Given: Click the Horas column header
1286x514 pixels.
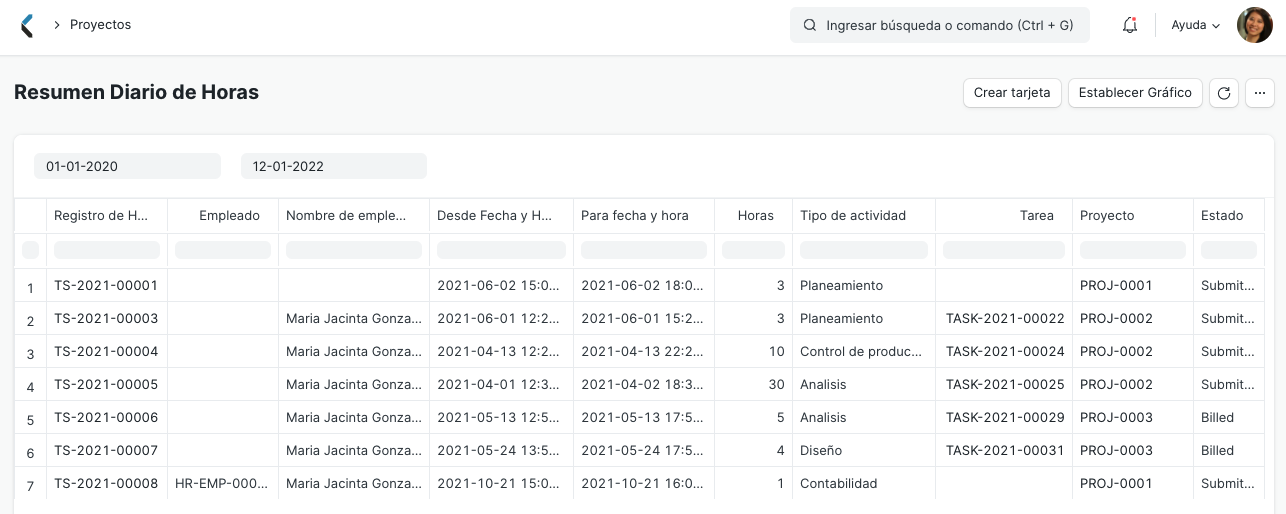Looking at the screenshot, I should click(x=753, y=215).
